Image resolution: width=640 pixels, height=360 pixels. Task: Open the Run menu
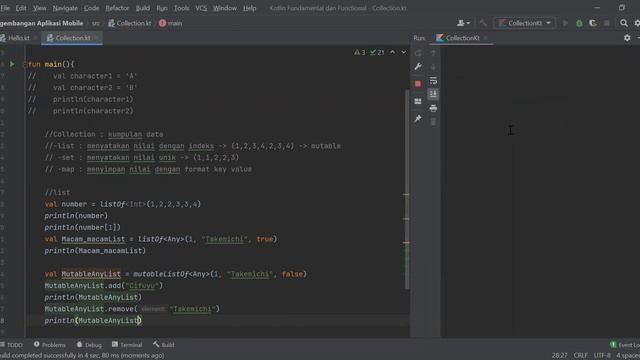click(x=162, y=8)
